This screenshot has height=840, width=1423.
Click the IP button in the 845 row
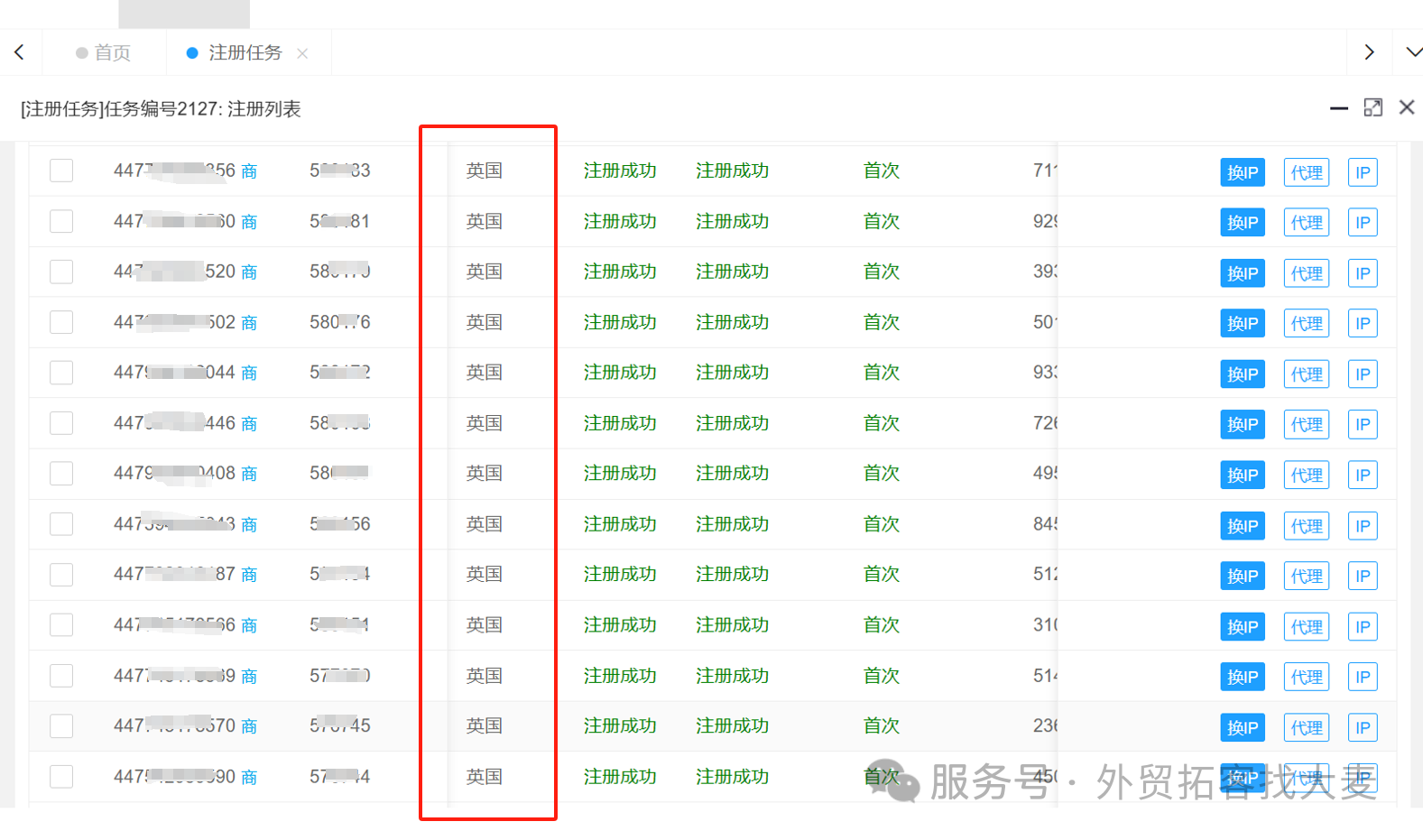(1363, 526)
